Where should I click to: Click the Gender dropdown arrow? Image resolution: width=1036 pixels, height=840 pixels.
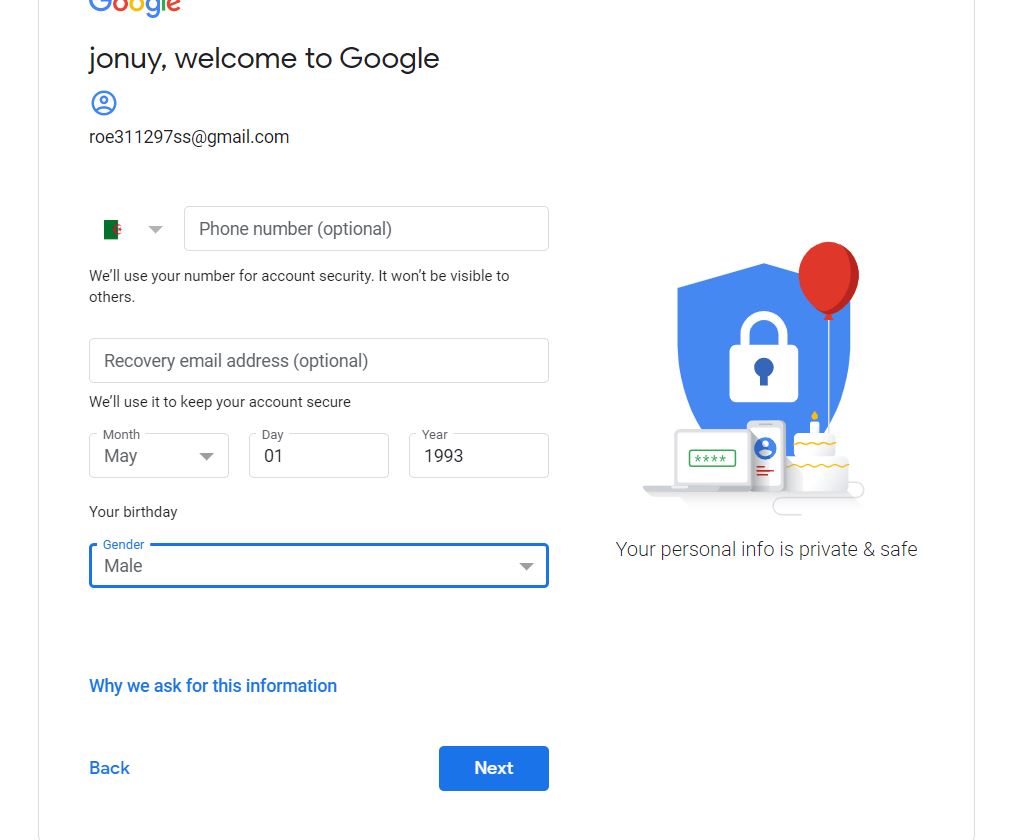click(526, 566)
